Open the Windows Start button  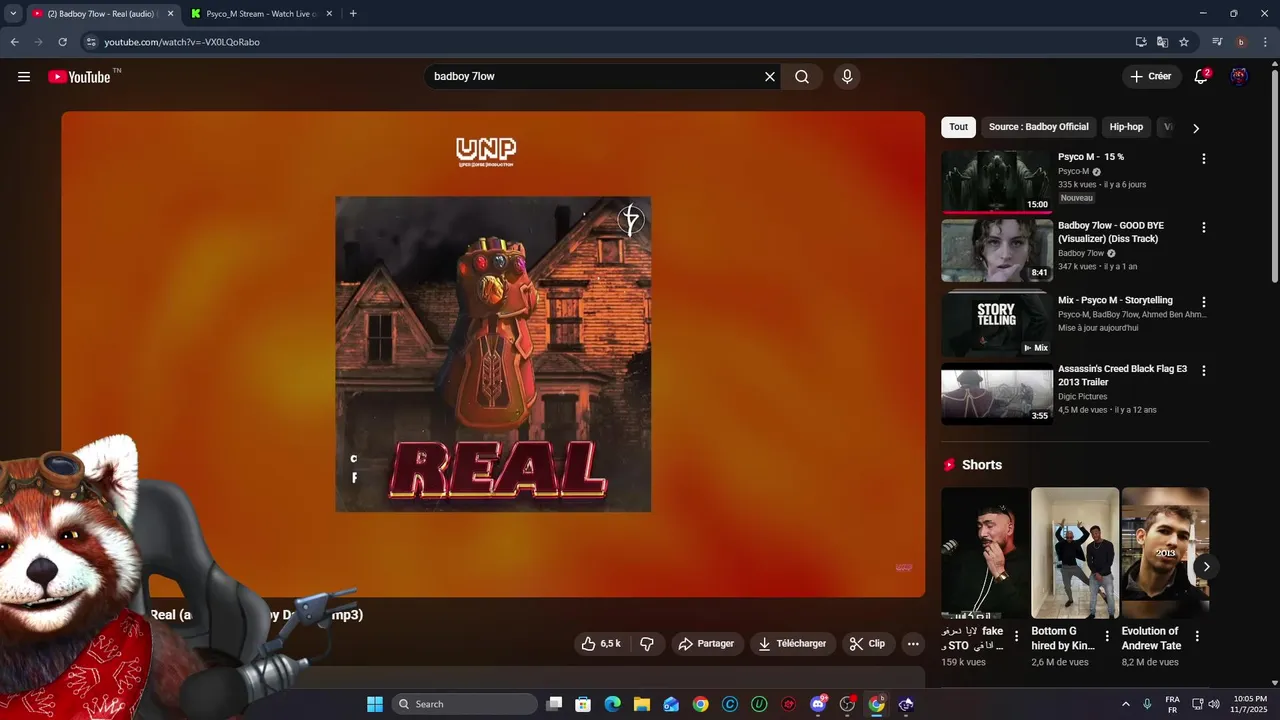click(x=375, y=704)
